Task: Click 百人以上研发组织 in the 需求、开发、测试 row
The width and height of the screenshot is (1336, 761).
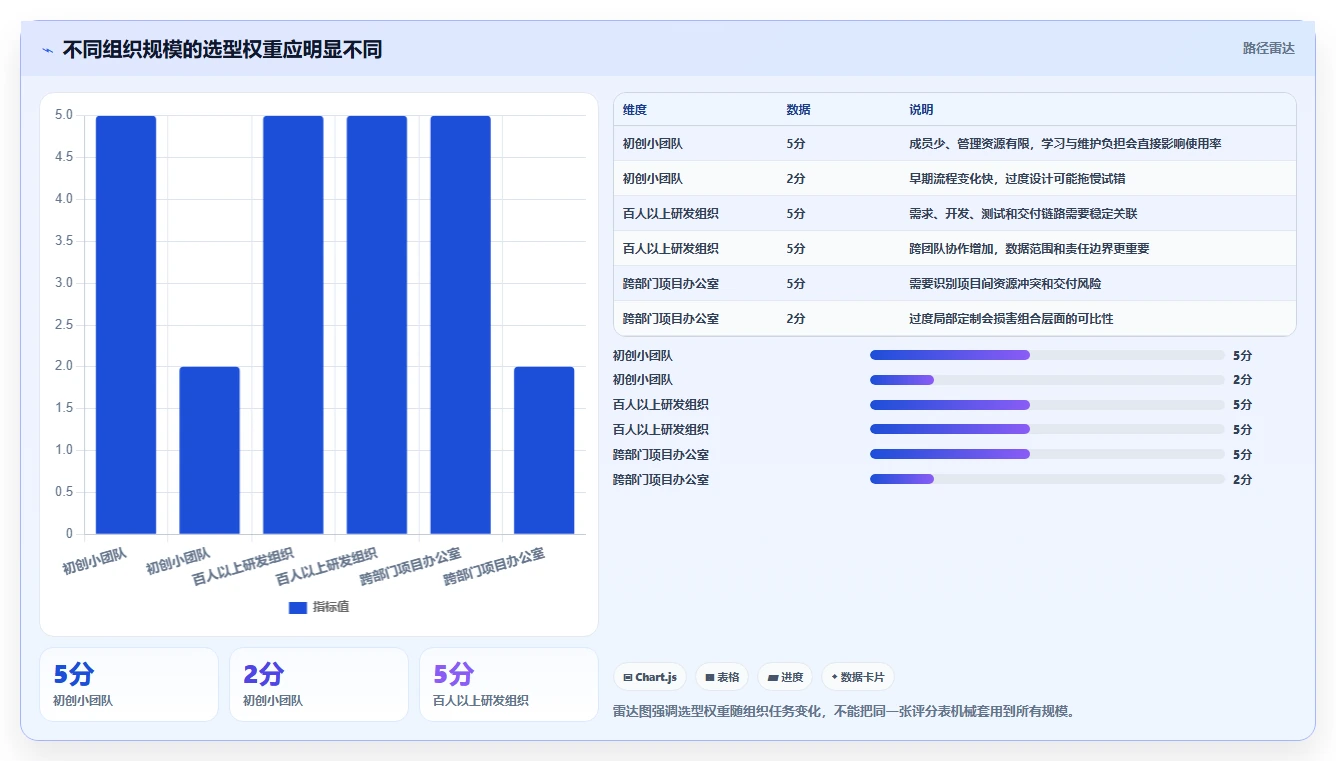Action: pos(671,214)
